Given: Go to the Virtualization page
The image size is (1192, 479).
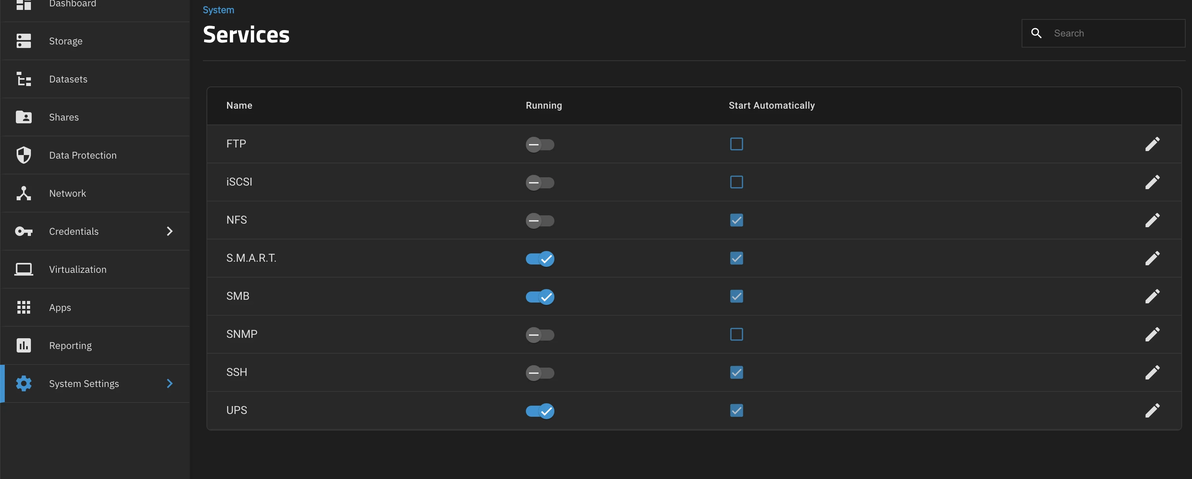Looking at the screenshot, I should pyautogui.click(x=77, y=269).
